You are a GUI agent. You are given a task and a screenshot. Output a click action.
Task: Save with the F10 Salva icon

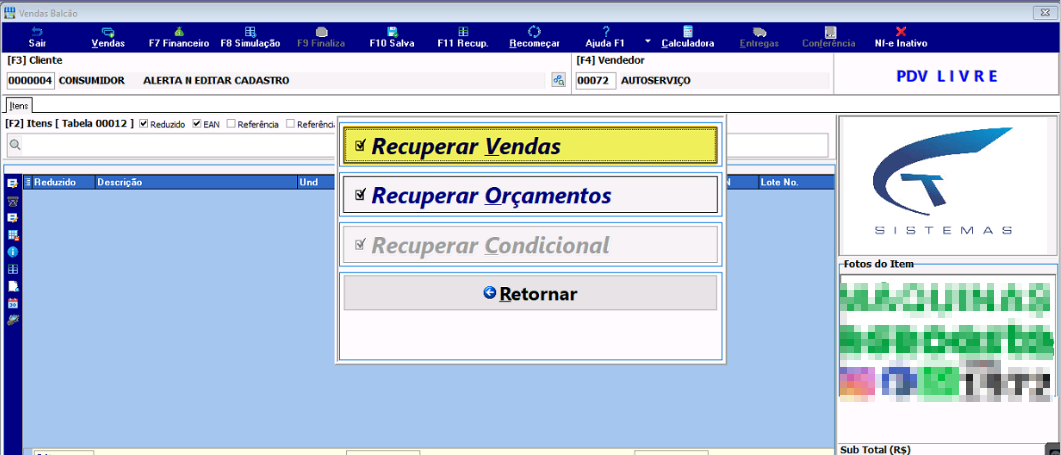392,32
